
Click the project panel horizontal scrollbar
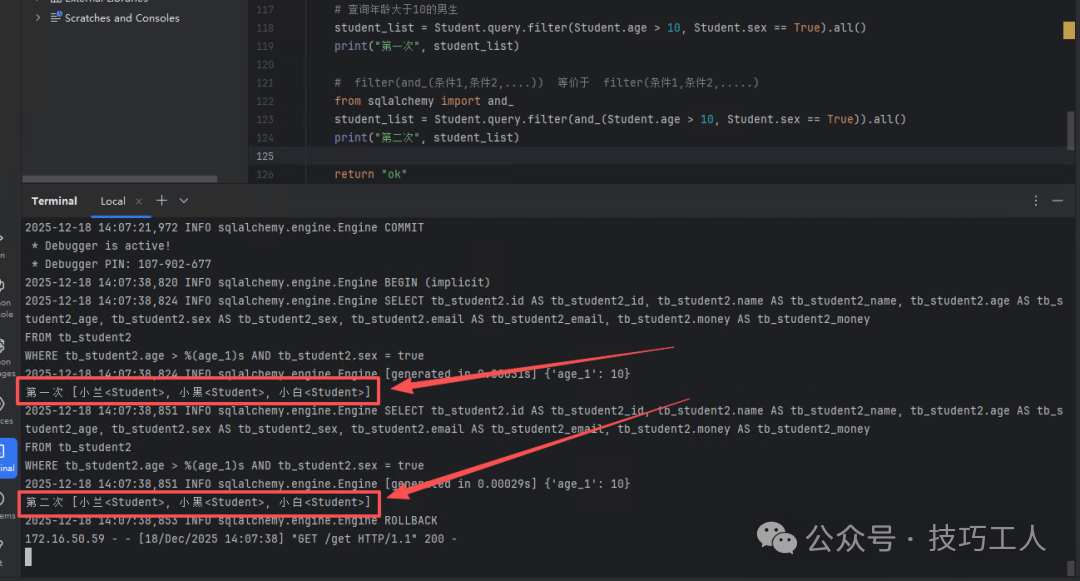point(120,179)
